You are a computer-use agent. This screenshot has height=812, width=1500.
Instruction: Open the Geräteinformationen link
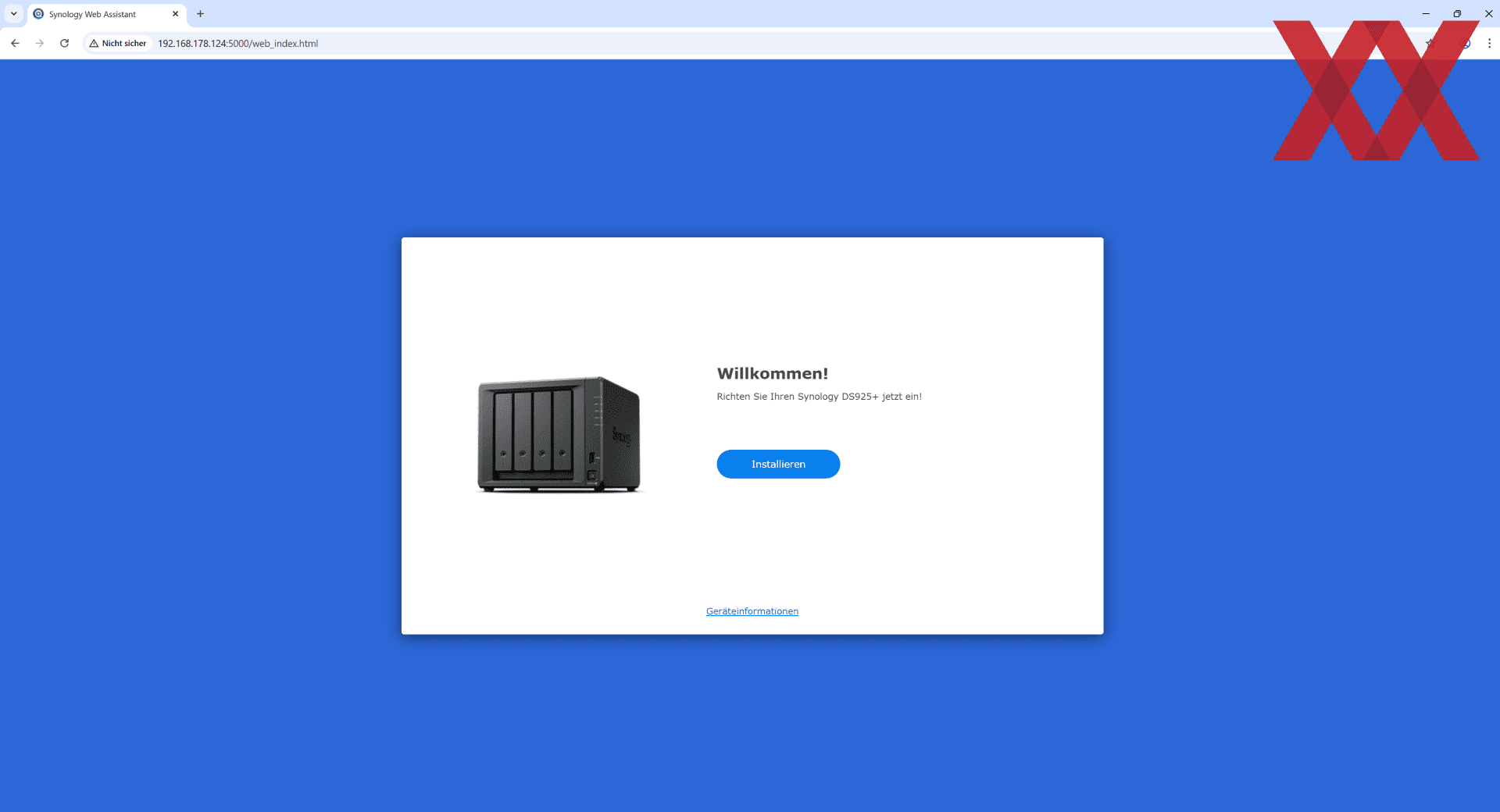coord(752,611)
